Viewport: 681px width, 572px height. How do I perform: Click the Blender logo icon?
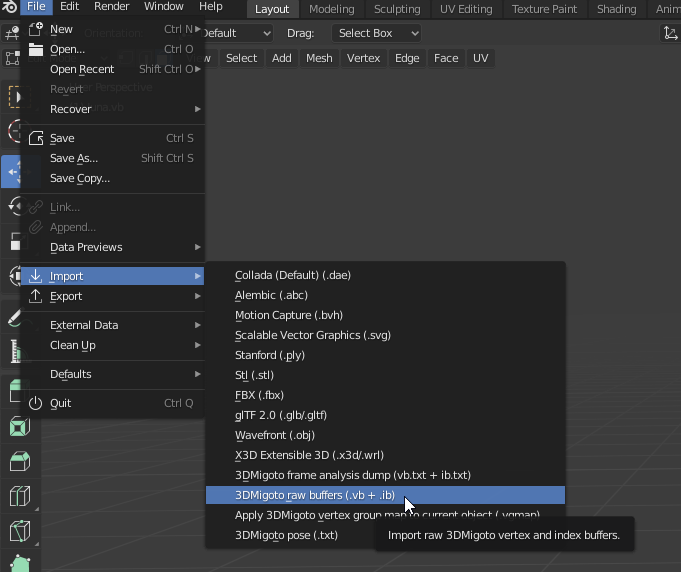pyautogui.click(x=10, y=7)
